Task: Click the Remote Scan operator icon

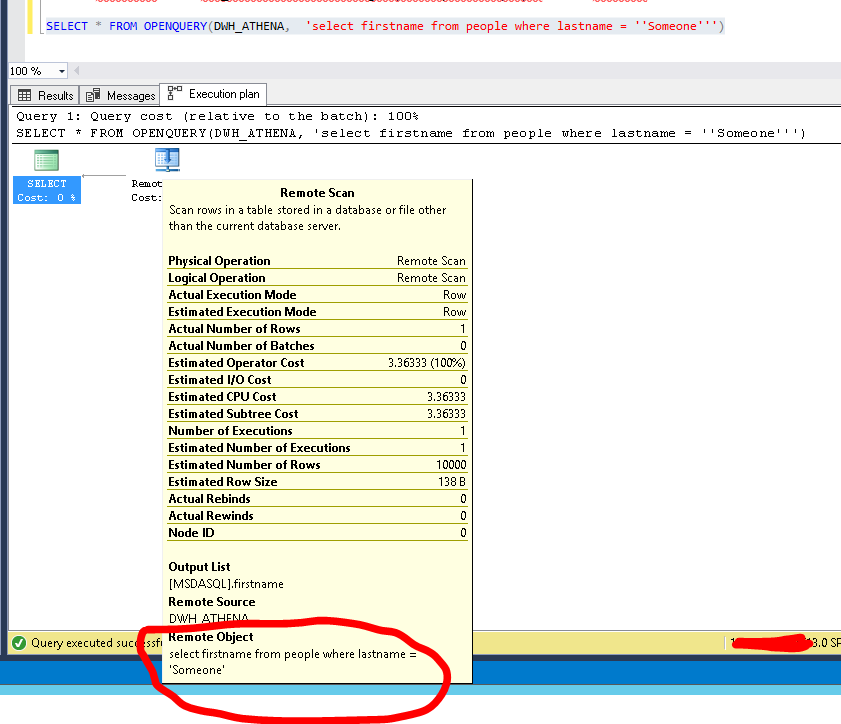Action: click(x=167, y=160)
